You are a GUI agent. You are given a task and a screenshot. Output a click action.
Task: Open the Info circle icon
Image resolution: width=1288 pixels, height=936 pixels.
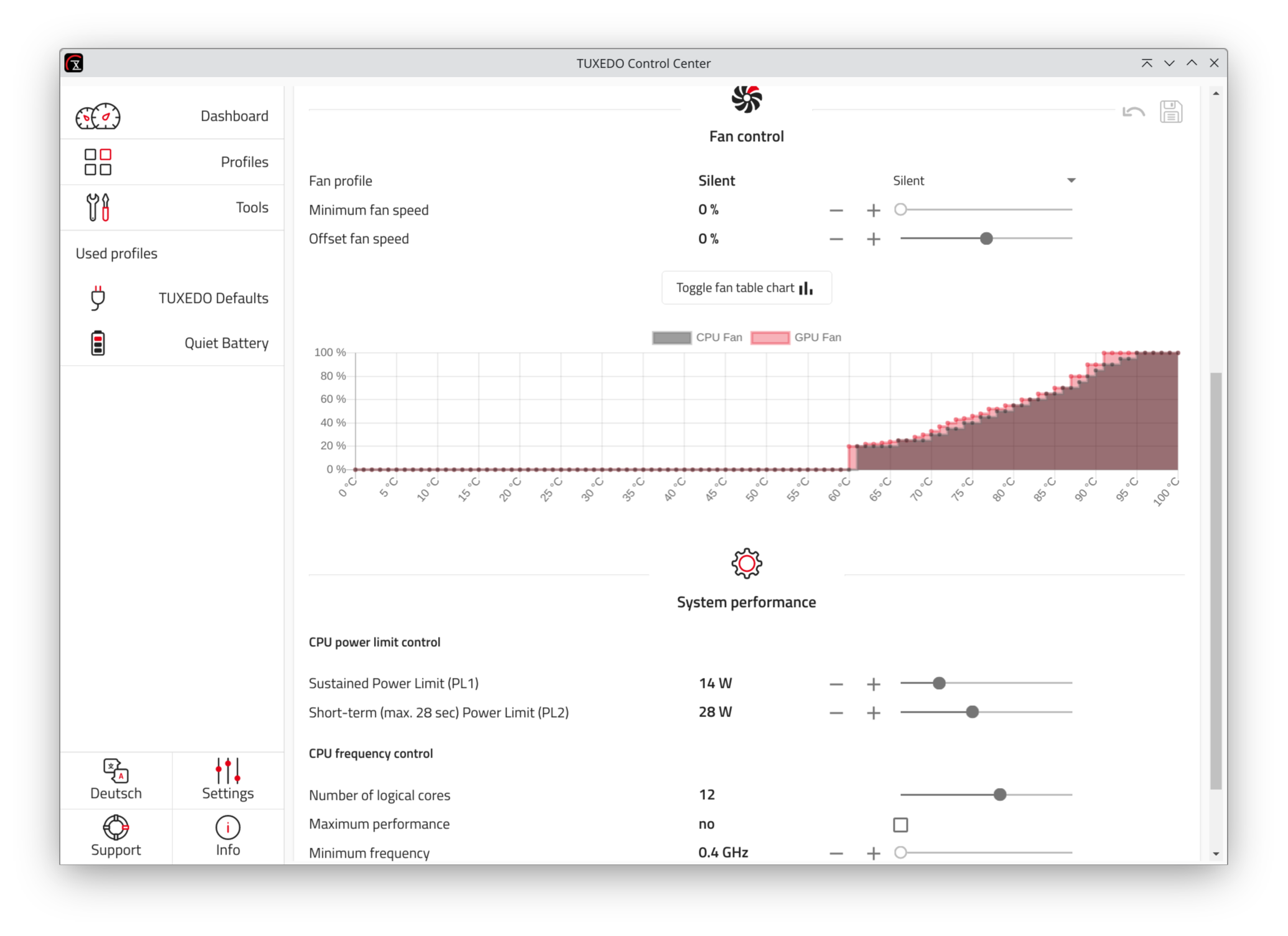228,828
